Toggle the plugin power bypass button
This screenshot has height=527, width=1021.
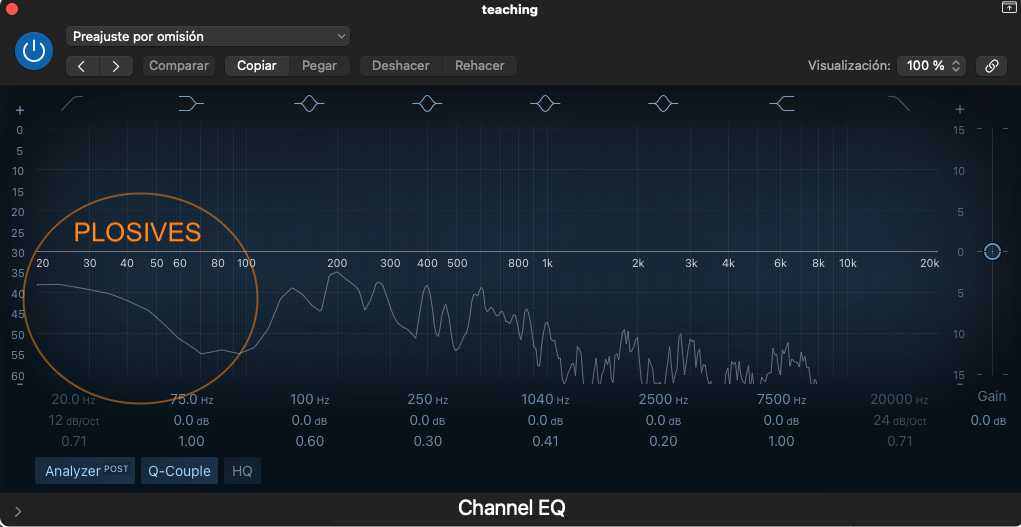click(x=34, y=51)
